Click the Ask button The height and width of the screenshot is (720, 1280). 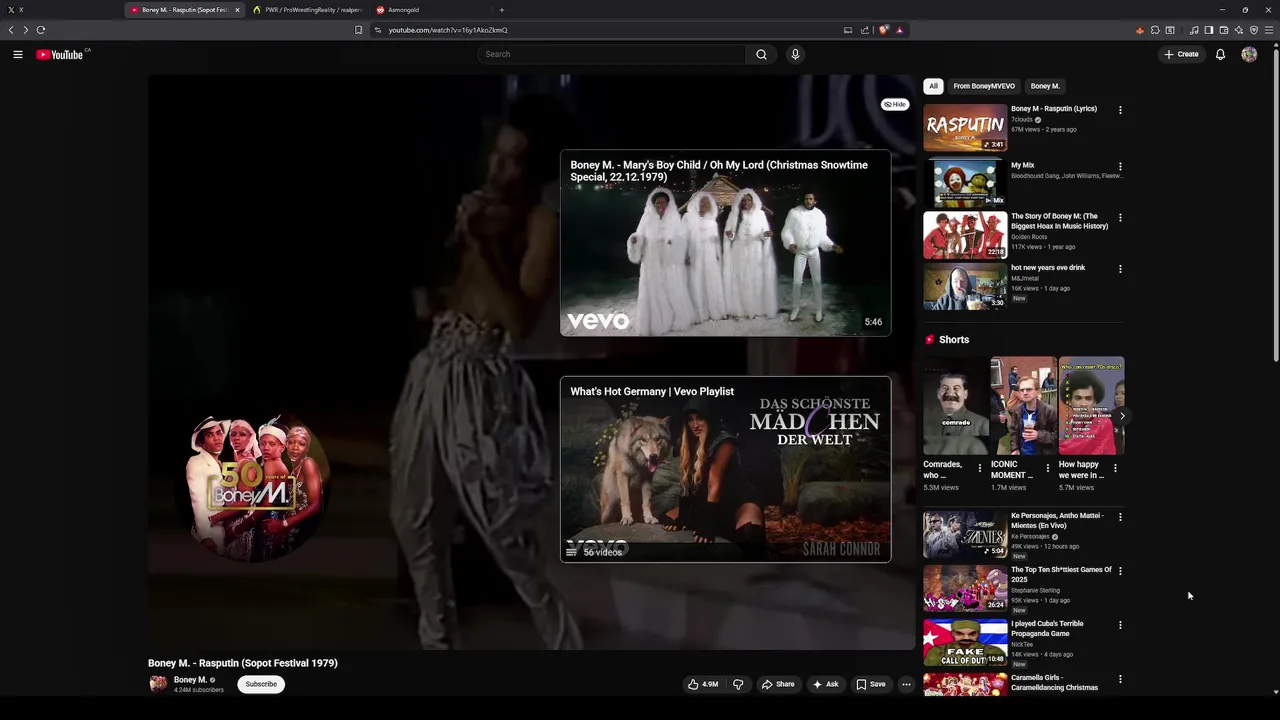point(825,684)
